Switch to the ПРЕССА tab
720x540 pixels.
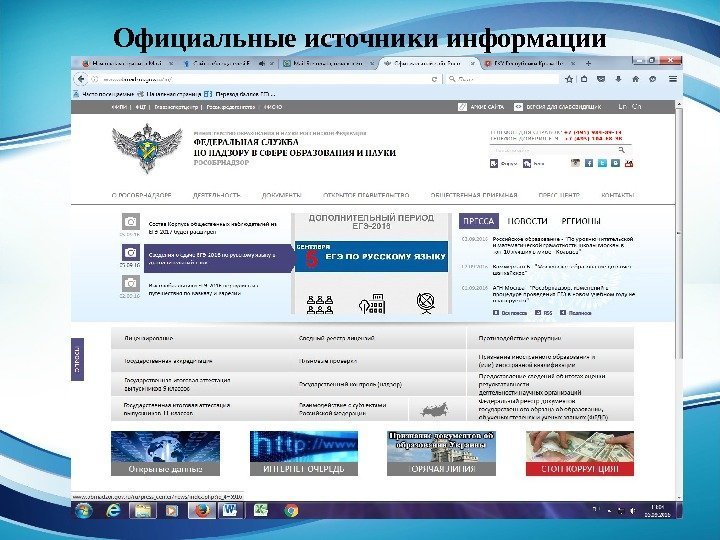pyautogui.click(x=478, y=221)
